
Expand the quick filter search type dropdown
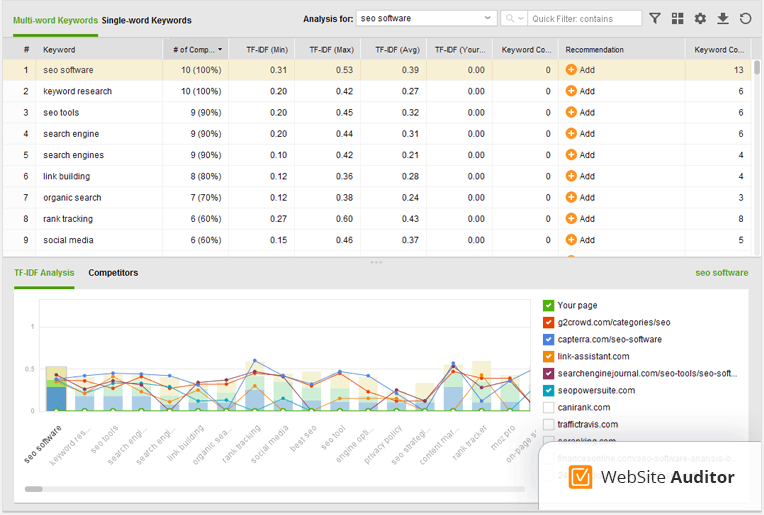pyautogui.click(x=514, y=19)
